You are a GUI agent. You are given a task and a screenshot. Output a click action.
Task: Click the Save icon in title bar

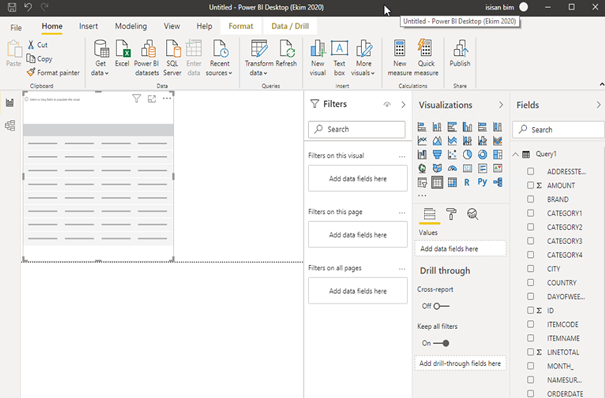pyautogui.click(x=12, y=7)
